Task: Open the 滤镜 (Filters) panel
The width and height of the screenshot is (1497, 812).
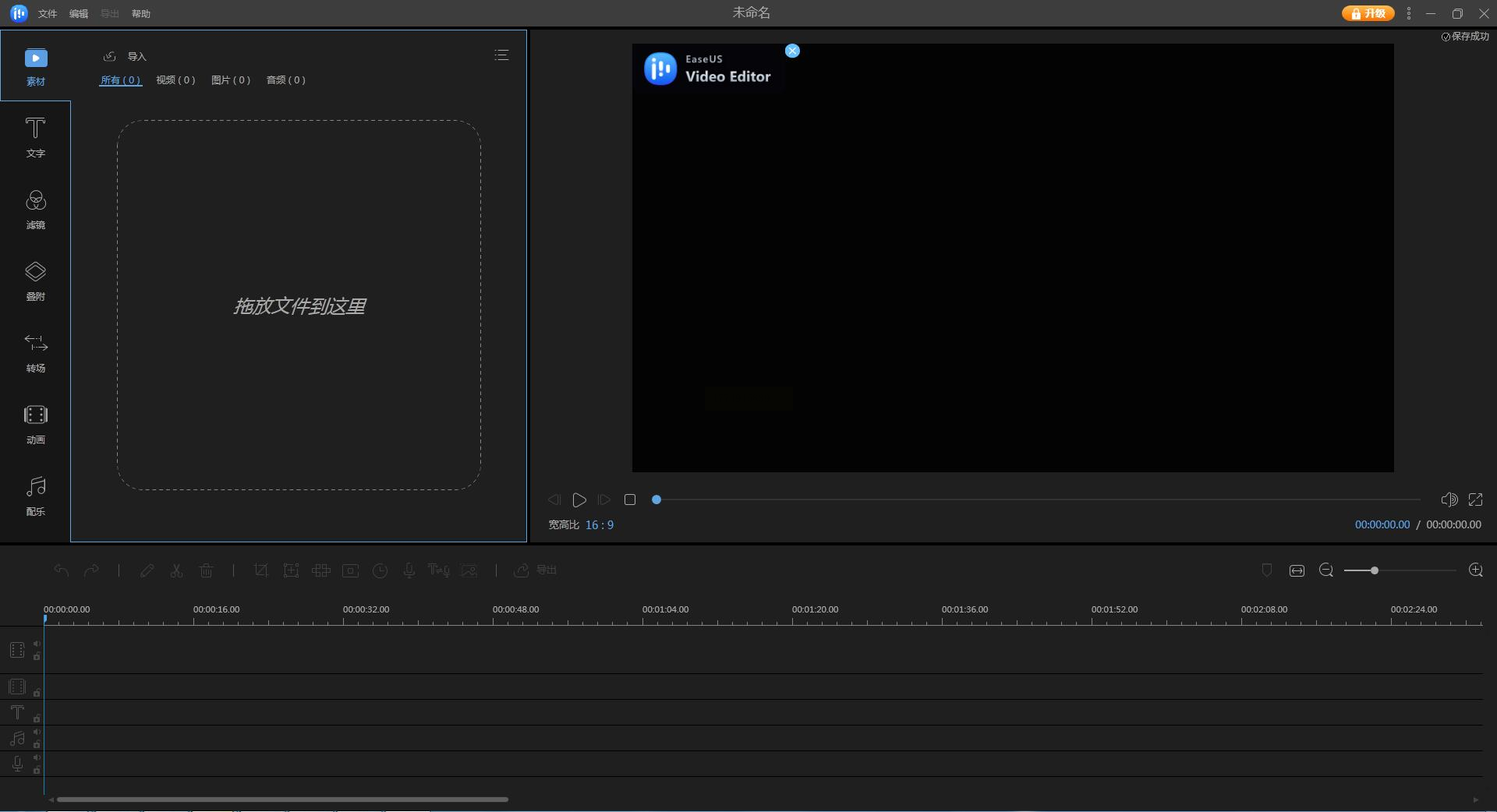Action: (35, 209)
